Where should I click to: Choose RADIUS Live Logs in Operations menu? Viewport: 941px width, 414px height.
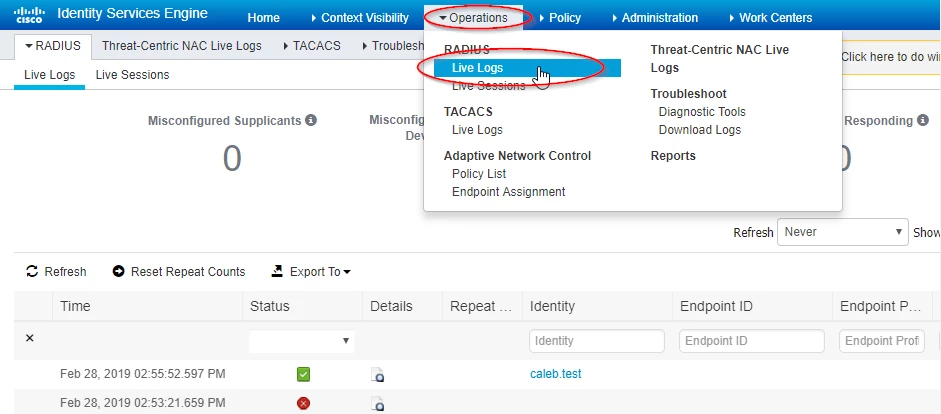tap(528, 68)
